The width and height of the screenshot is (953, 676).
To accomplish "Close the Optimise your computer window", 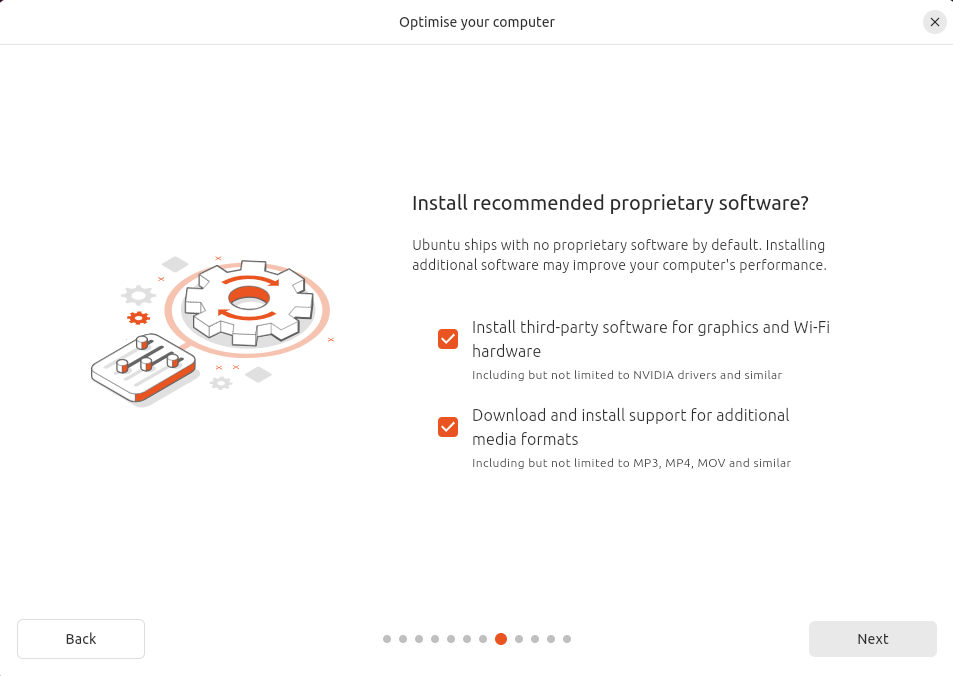I will click(934, 22).
